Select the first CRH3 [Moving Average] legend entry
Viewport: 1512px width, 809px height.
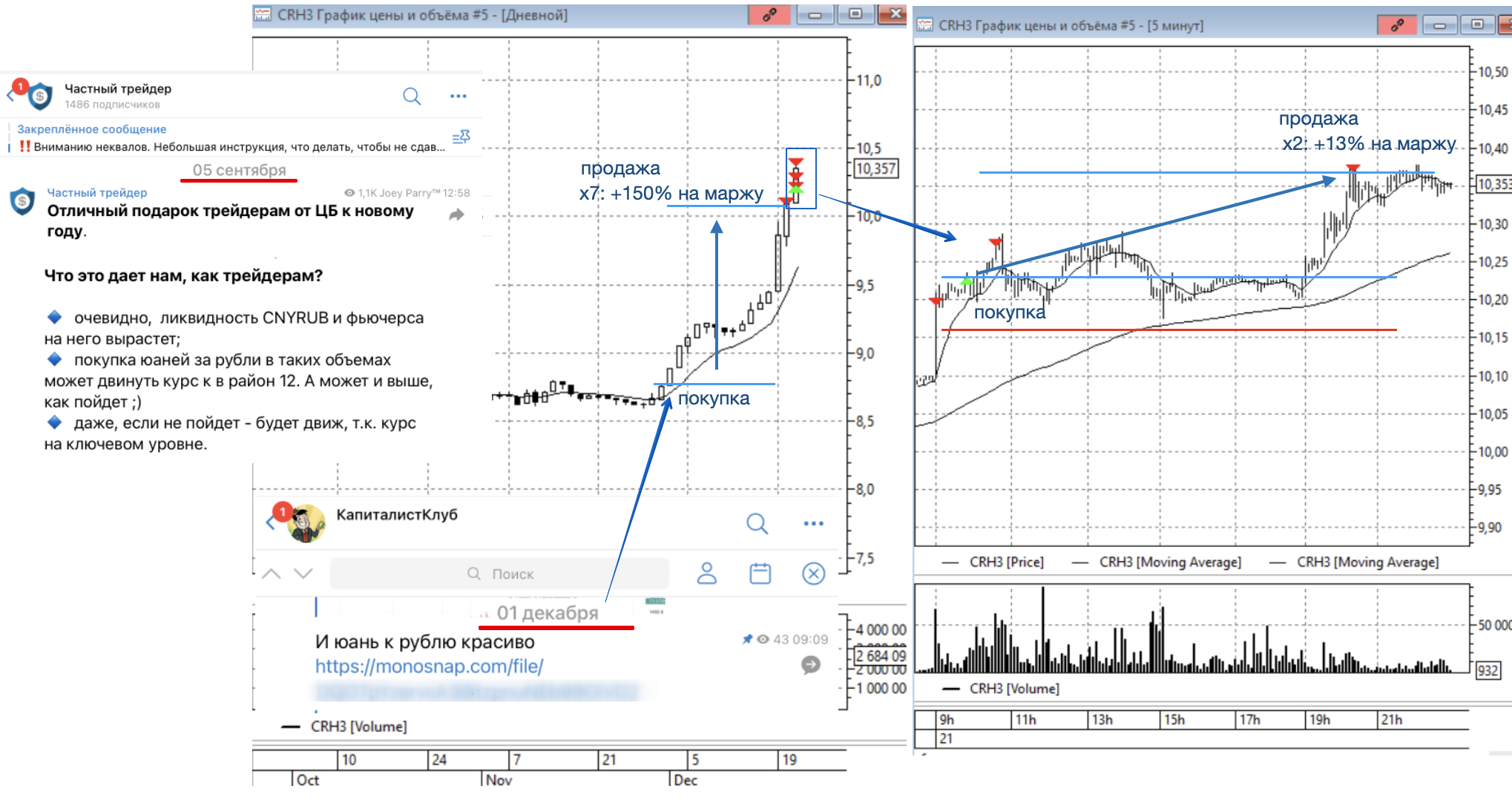[x=1157, y=562]
